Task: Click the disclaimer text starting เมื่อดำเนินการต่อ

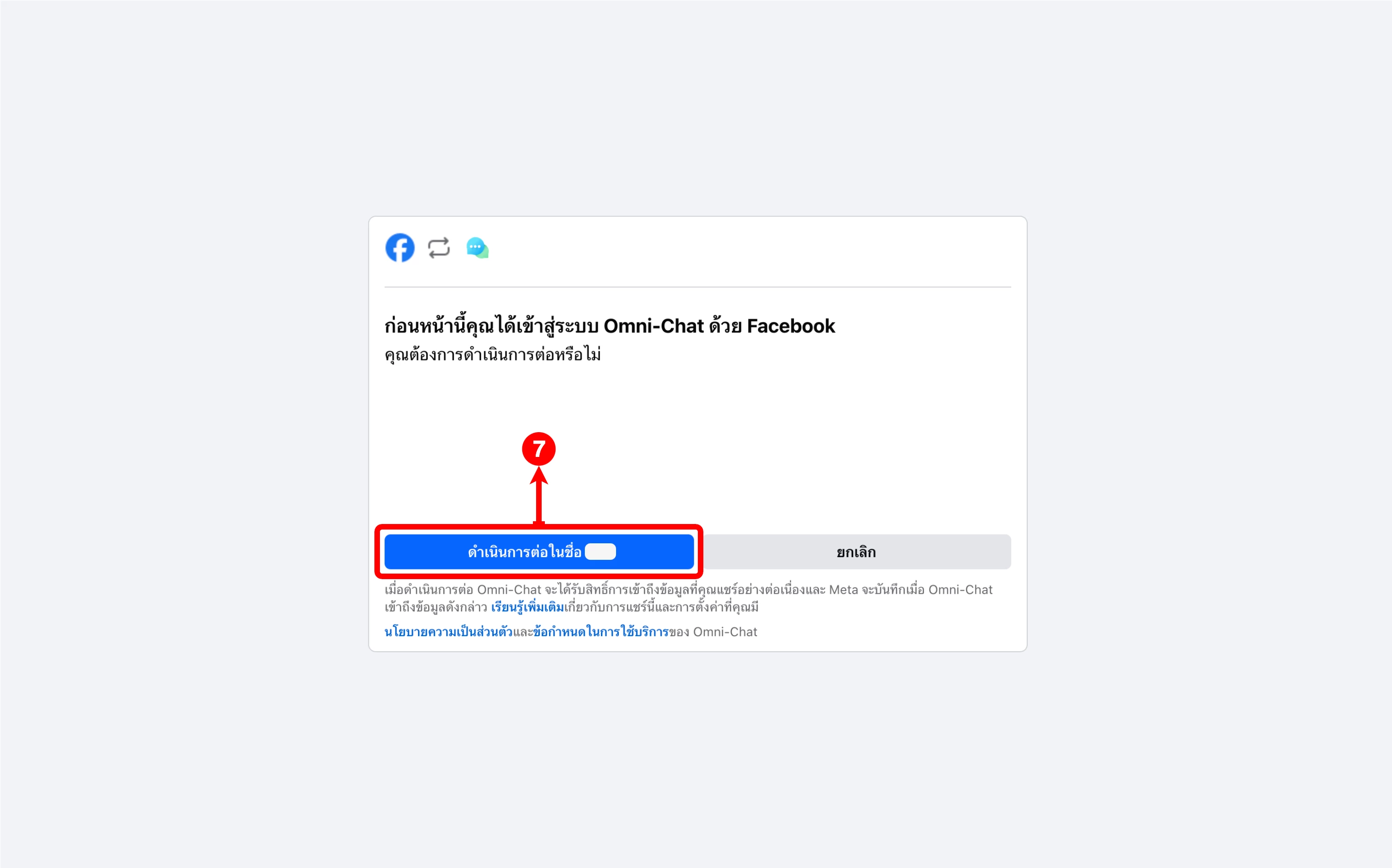Action: pyautogui.click(x=689, y=598)
